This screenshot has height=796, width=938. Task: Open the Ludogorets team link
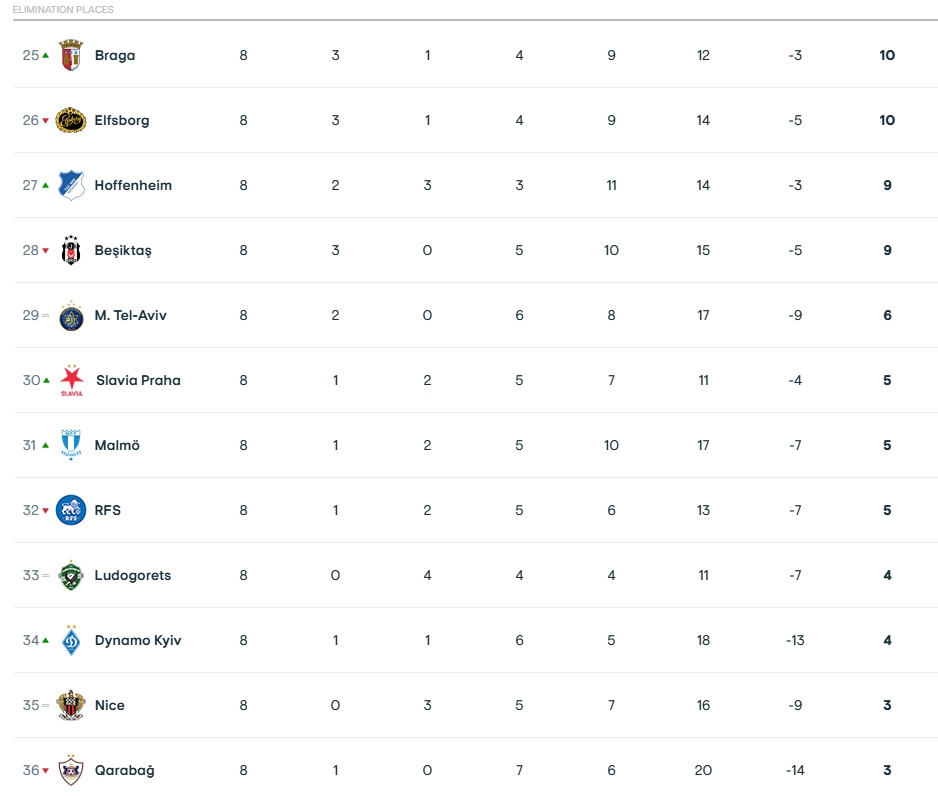133,575
